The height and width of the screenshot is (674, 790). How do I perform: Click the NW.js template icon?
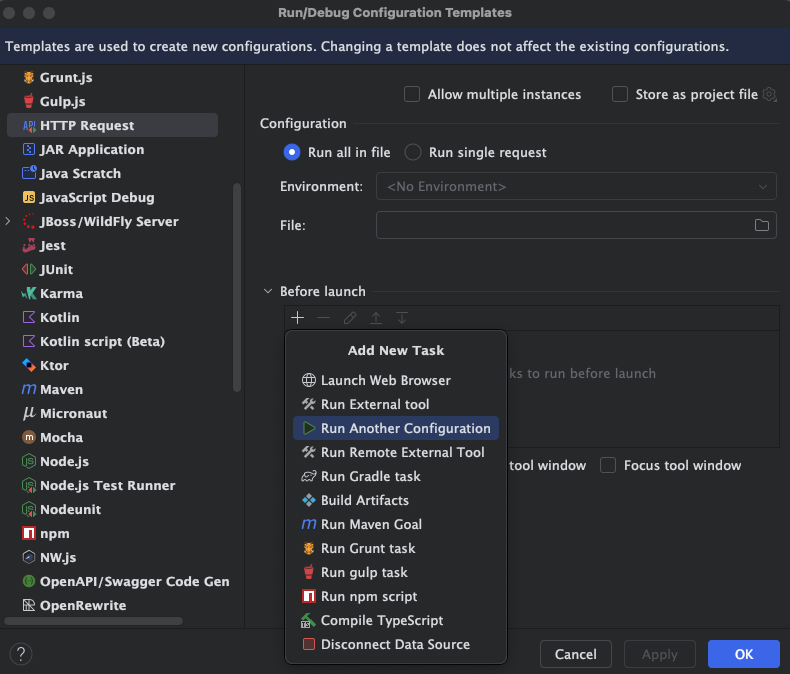click(29, 557)
